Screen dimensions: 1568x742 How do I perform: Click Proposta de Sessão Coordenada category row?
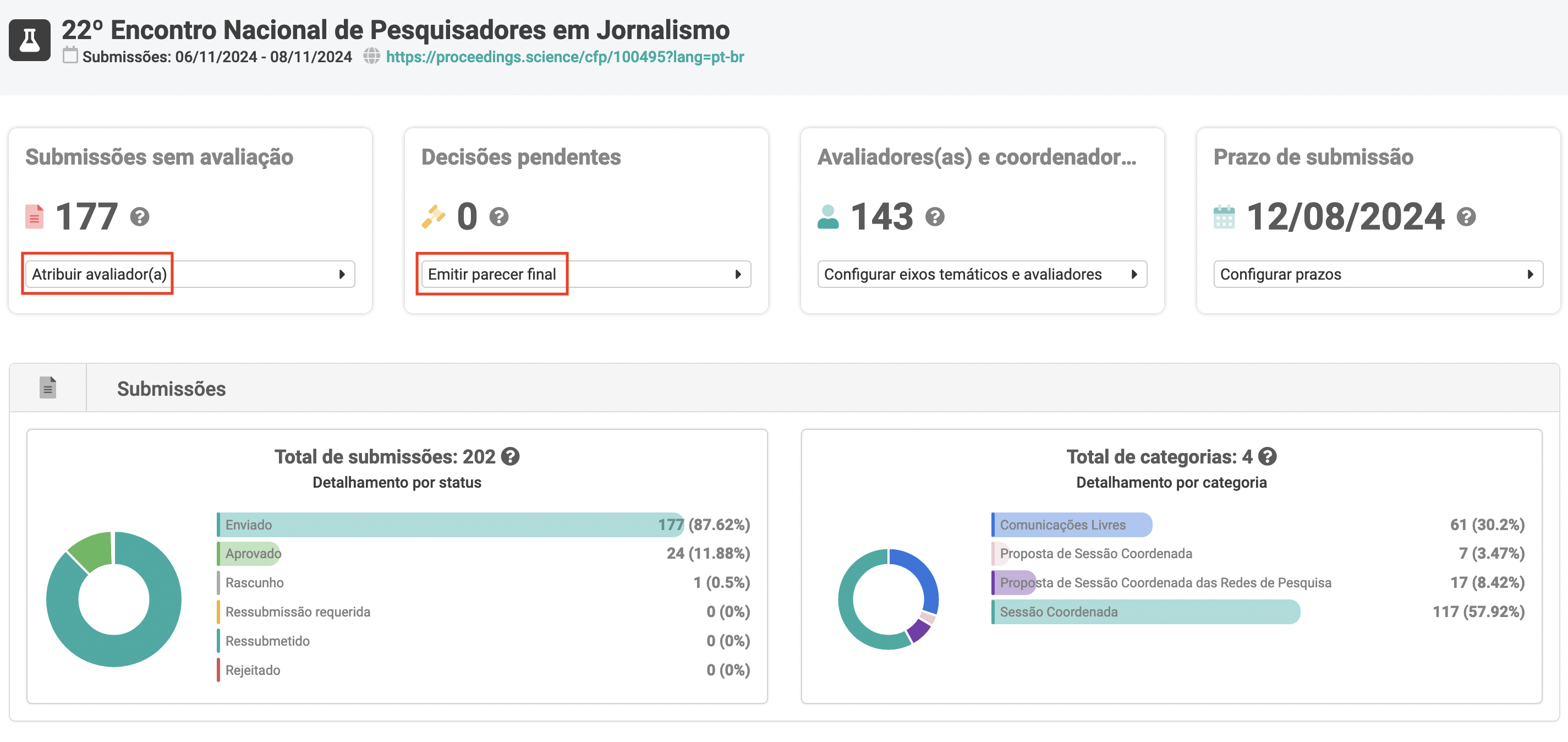tap(1258, 553)
